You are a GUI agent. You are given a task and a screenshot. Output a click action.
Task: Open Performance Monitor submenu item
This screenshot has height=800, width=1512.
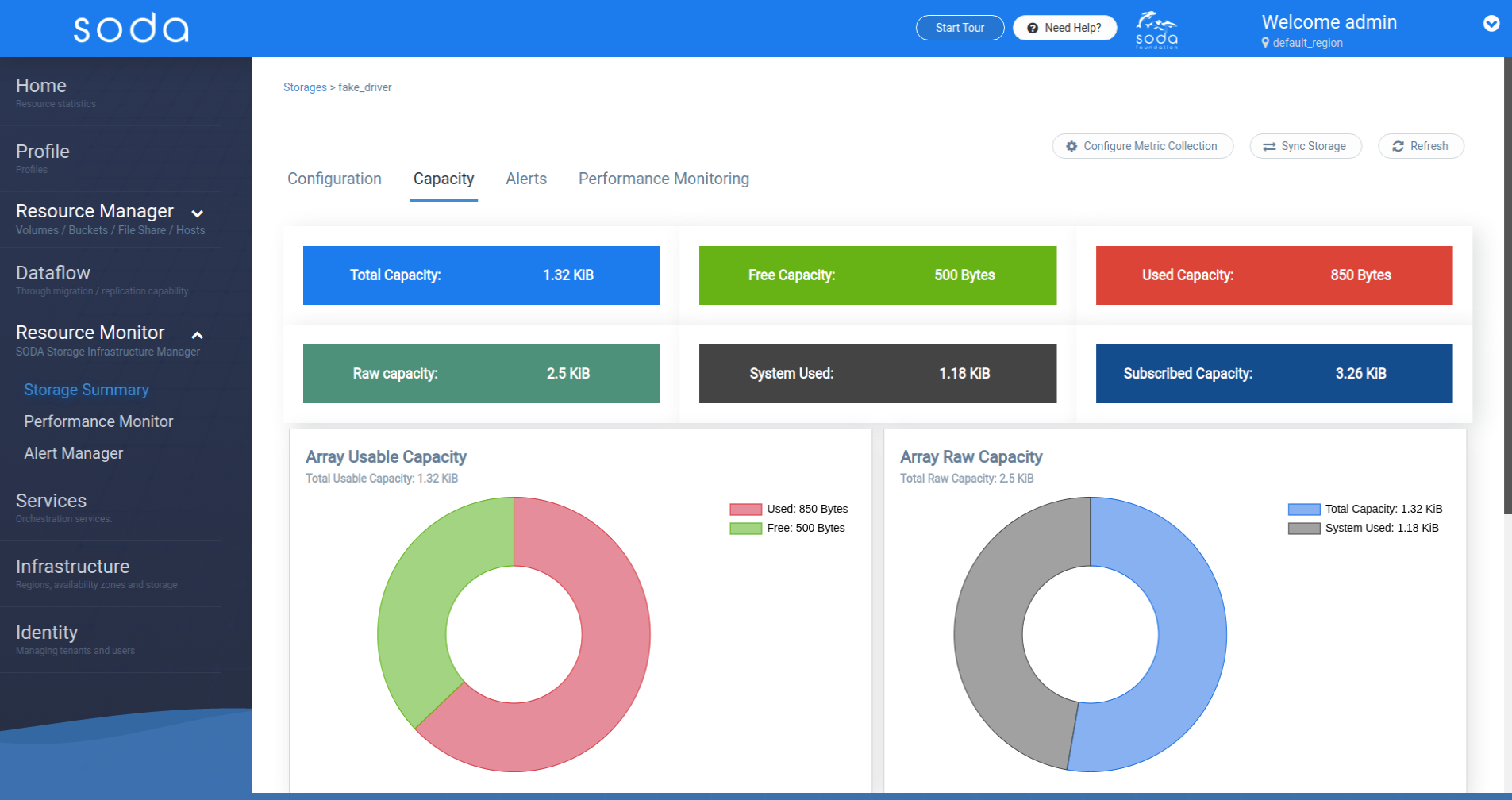[x=98, y=421]
